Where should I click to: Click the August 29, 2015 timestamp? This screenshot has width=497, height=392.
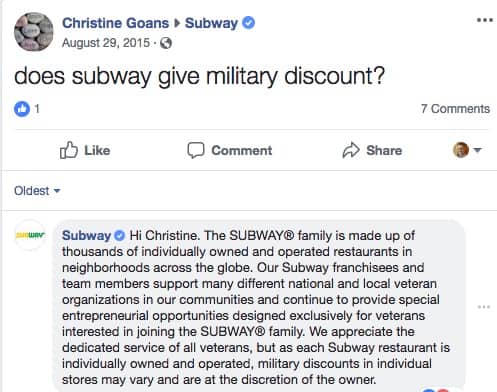(106, 43)
